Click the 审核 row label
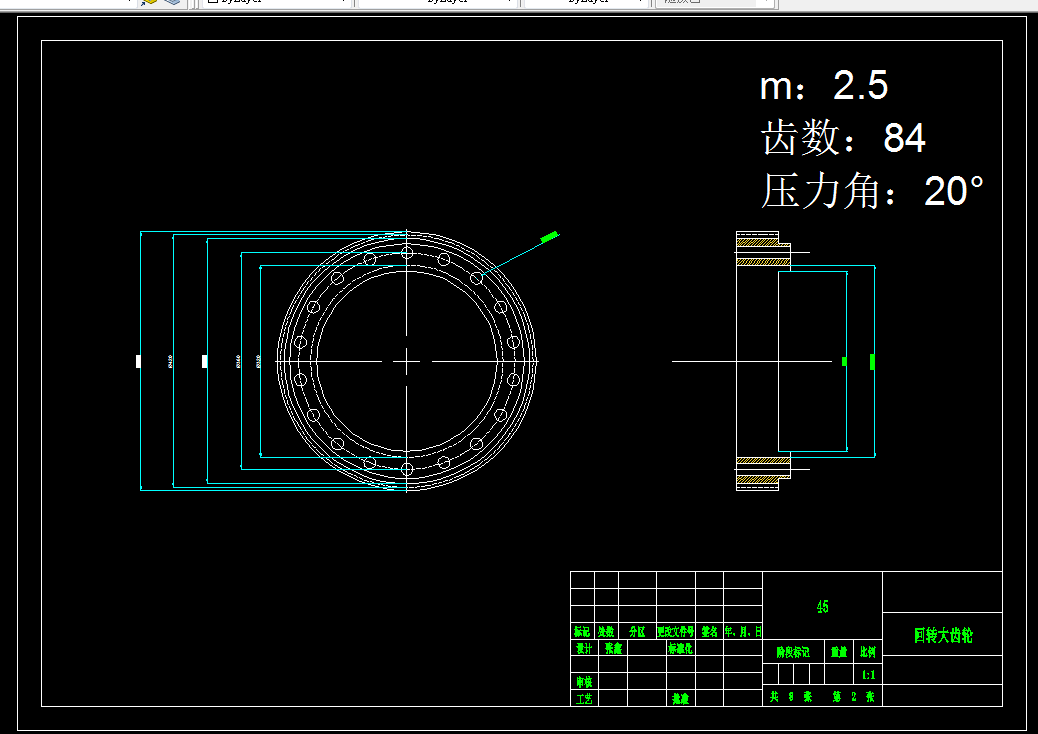Screen dimensions: 1038x734 584,681
